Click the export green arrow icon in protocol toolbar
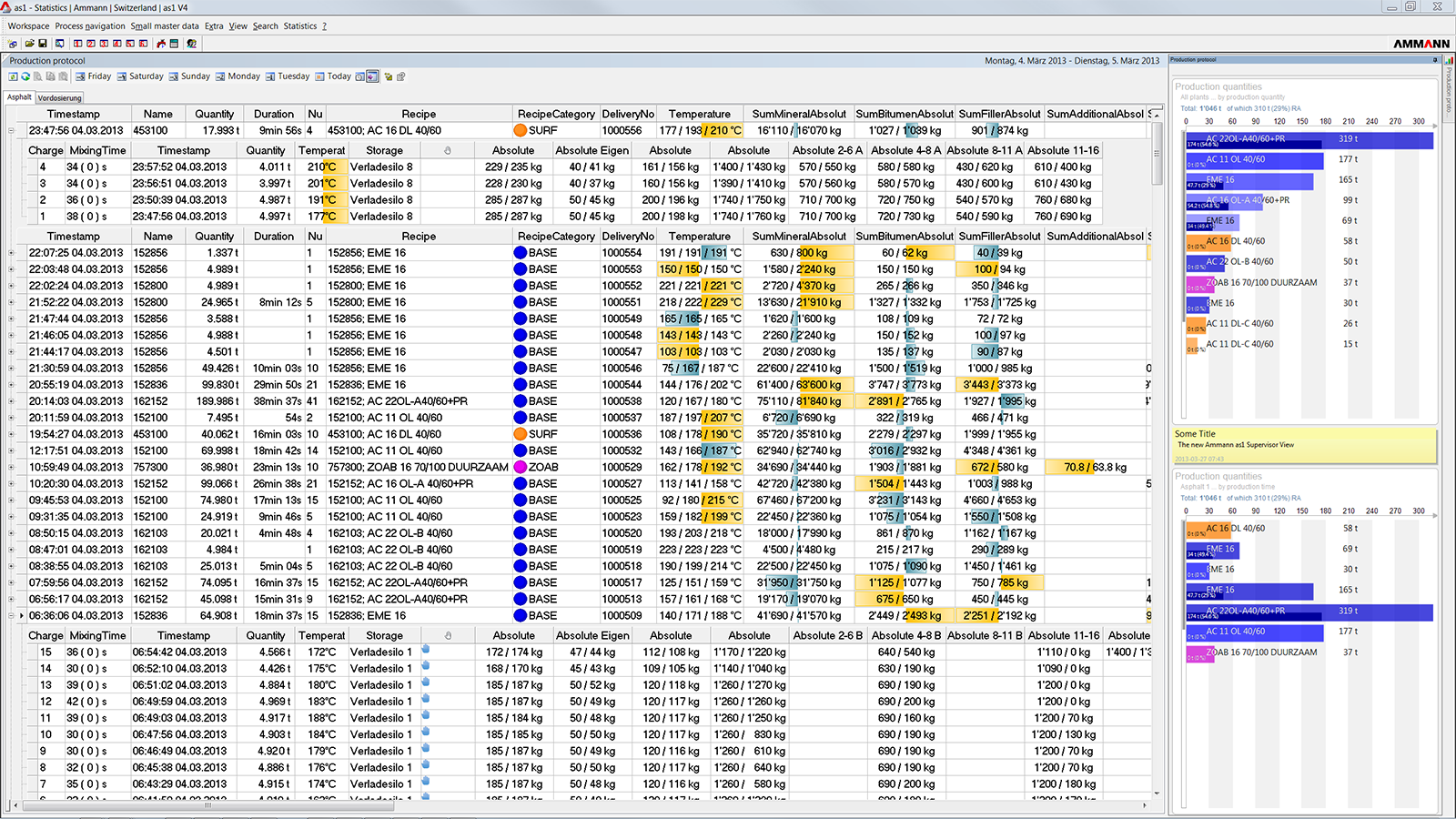 coord(13,76)
